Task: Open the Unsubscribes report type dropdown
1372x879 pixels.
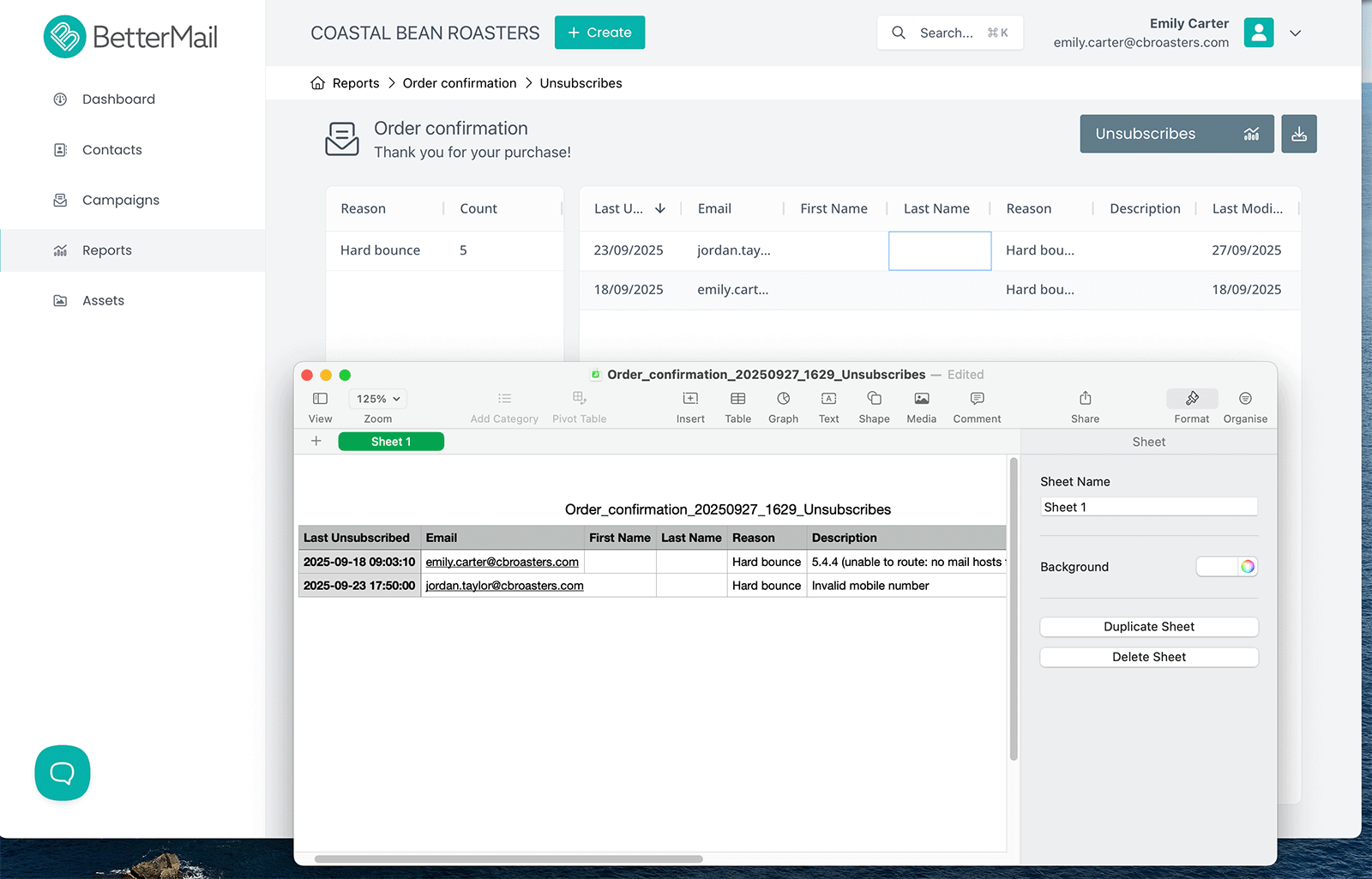Action: tap(1176, 134)
